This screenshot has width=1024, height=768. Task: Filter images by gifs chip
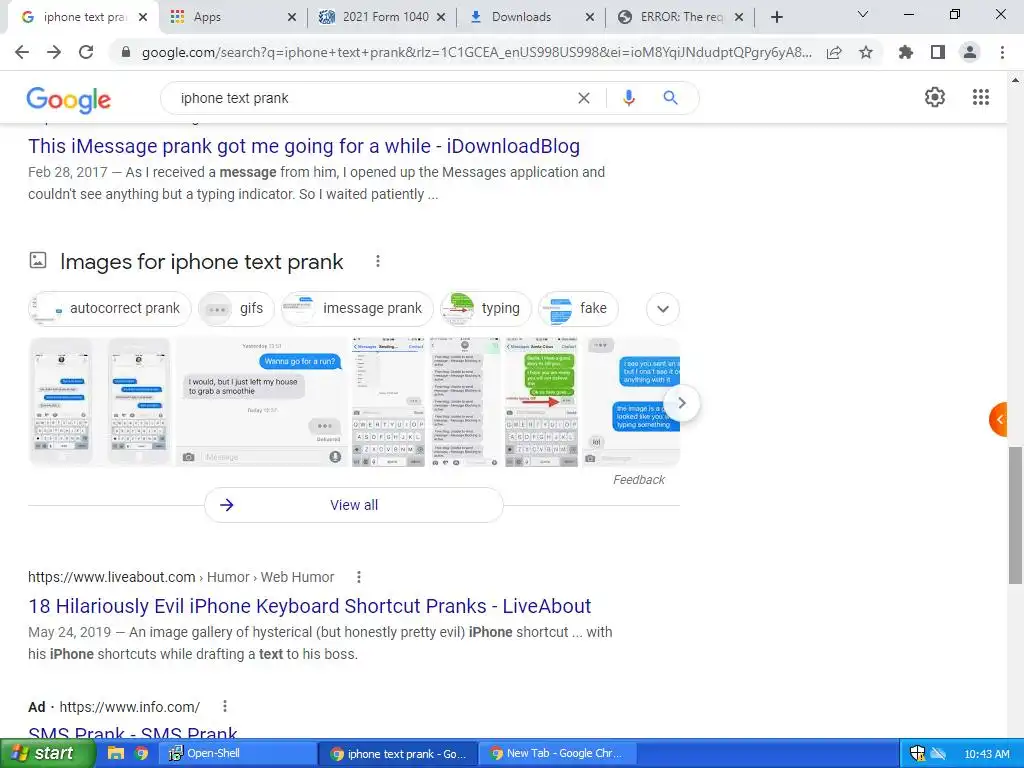236,308
